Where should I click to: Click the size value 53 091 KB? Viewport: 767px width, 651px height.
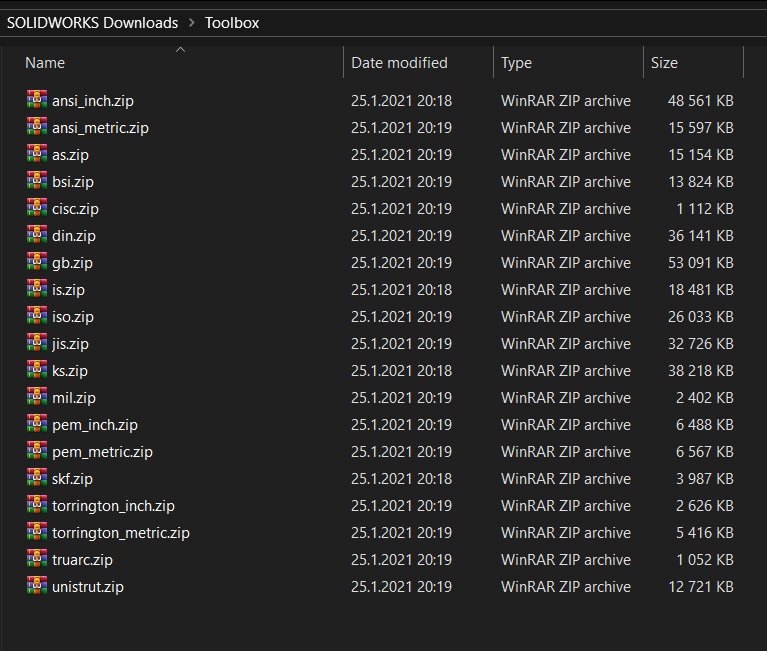point(700,263)
